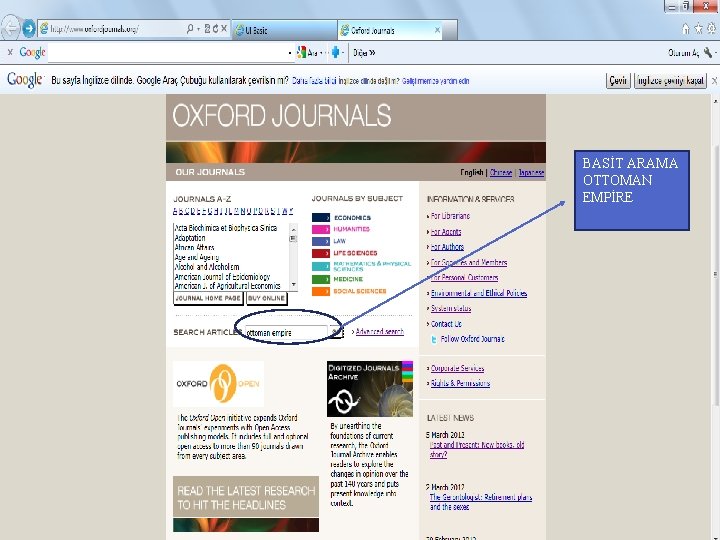
Task: Expand the address bar search dropdown arrow
Action: (x=198, y=29)
